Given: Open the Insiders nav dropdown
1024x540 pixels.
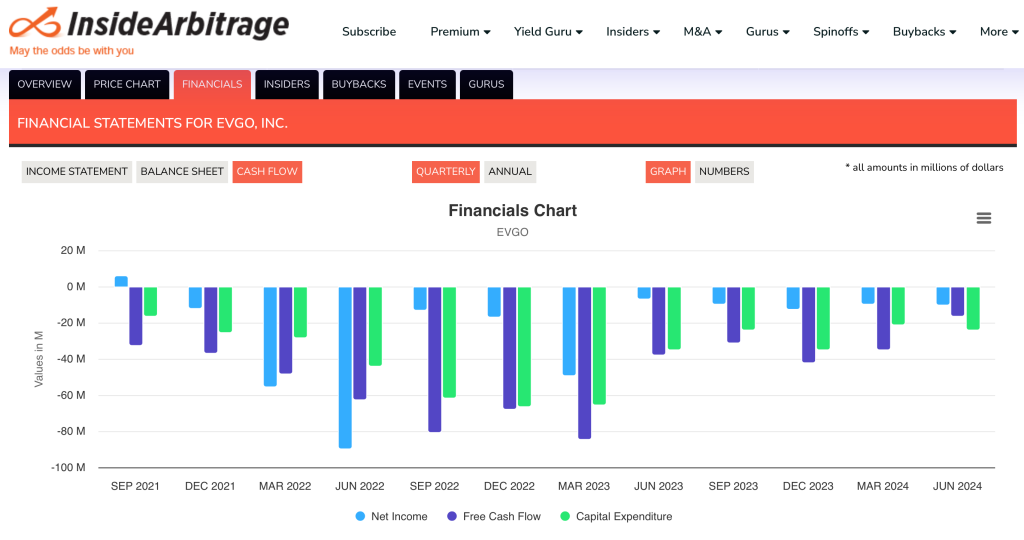Looking at the screenshot, I should click(633, 31).
